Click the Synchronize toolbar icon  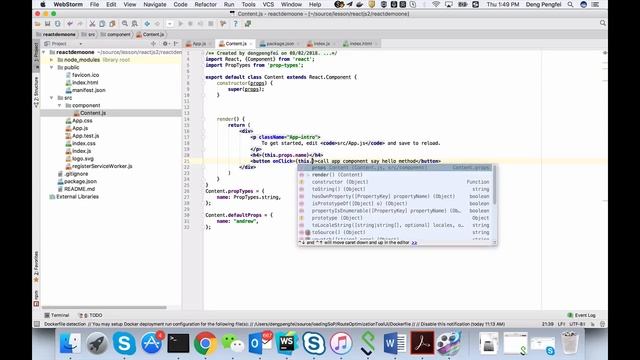coord(58,24)
